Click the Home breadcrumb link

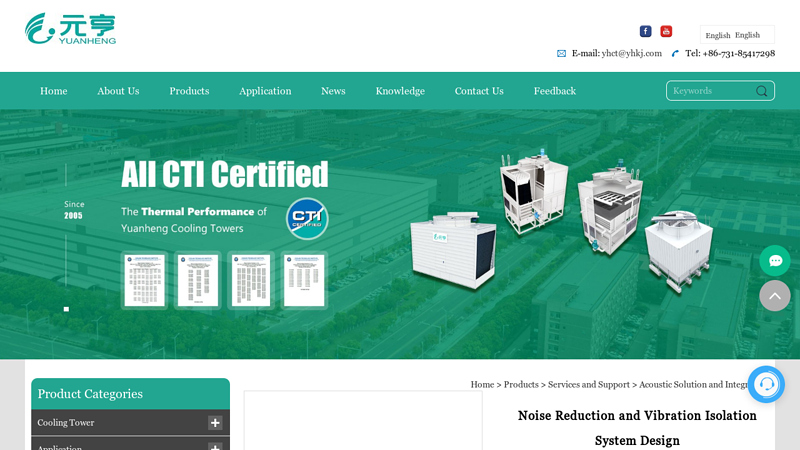click(x=482, y=385)
